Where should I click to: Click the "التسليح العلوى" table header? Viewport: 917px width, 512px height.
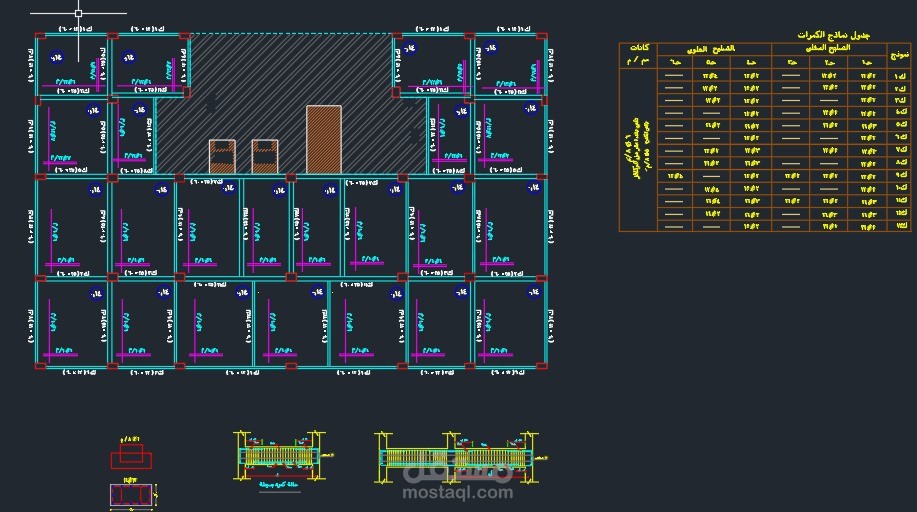pyautogui.click(x=711, y=49)
